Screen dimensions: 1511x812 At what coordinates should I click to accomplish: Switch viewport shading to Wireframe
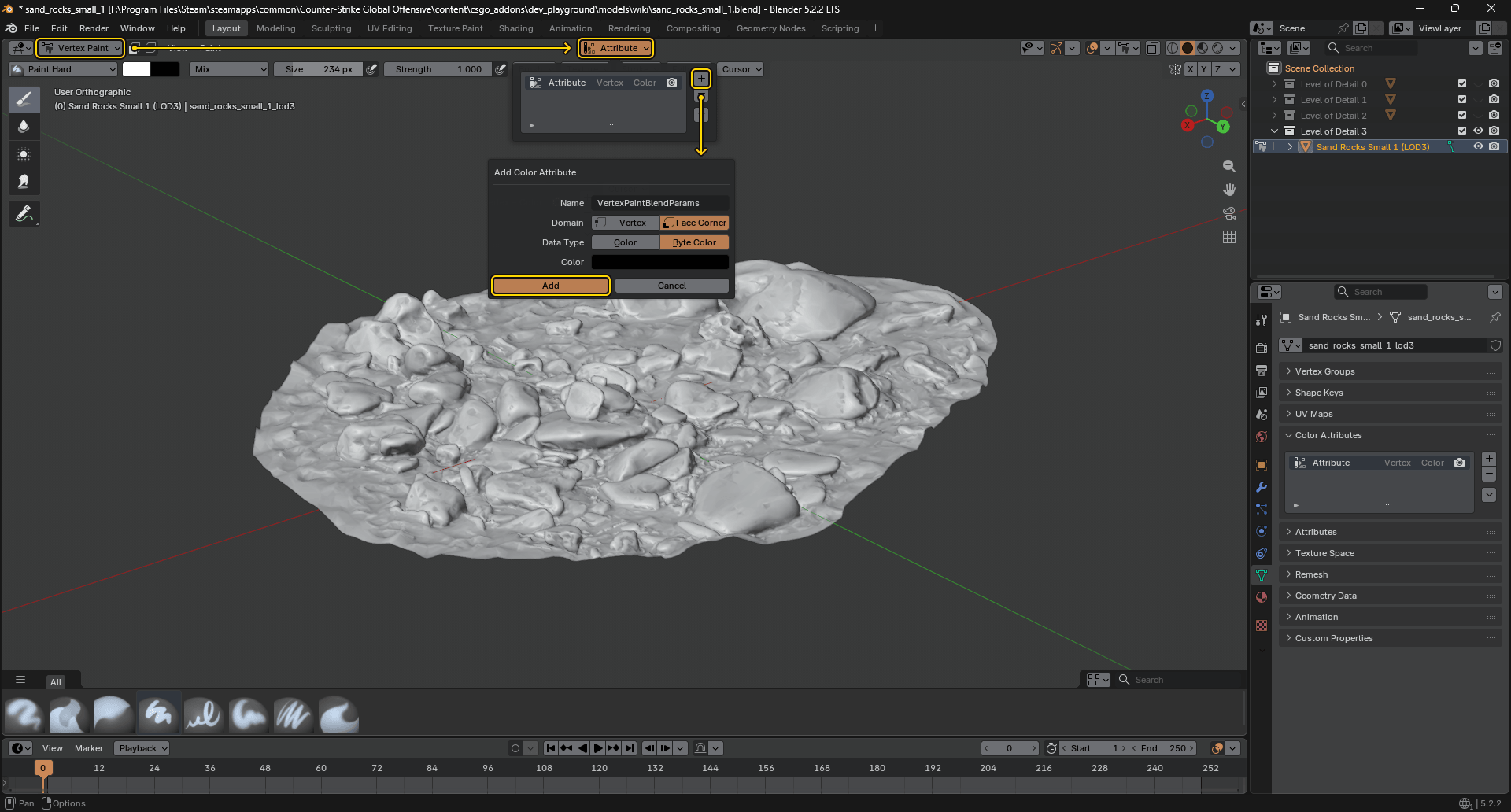1173,48
